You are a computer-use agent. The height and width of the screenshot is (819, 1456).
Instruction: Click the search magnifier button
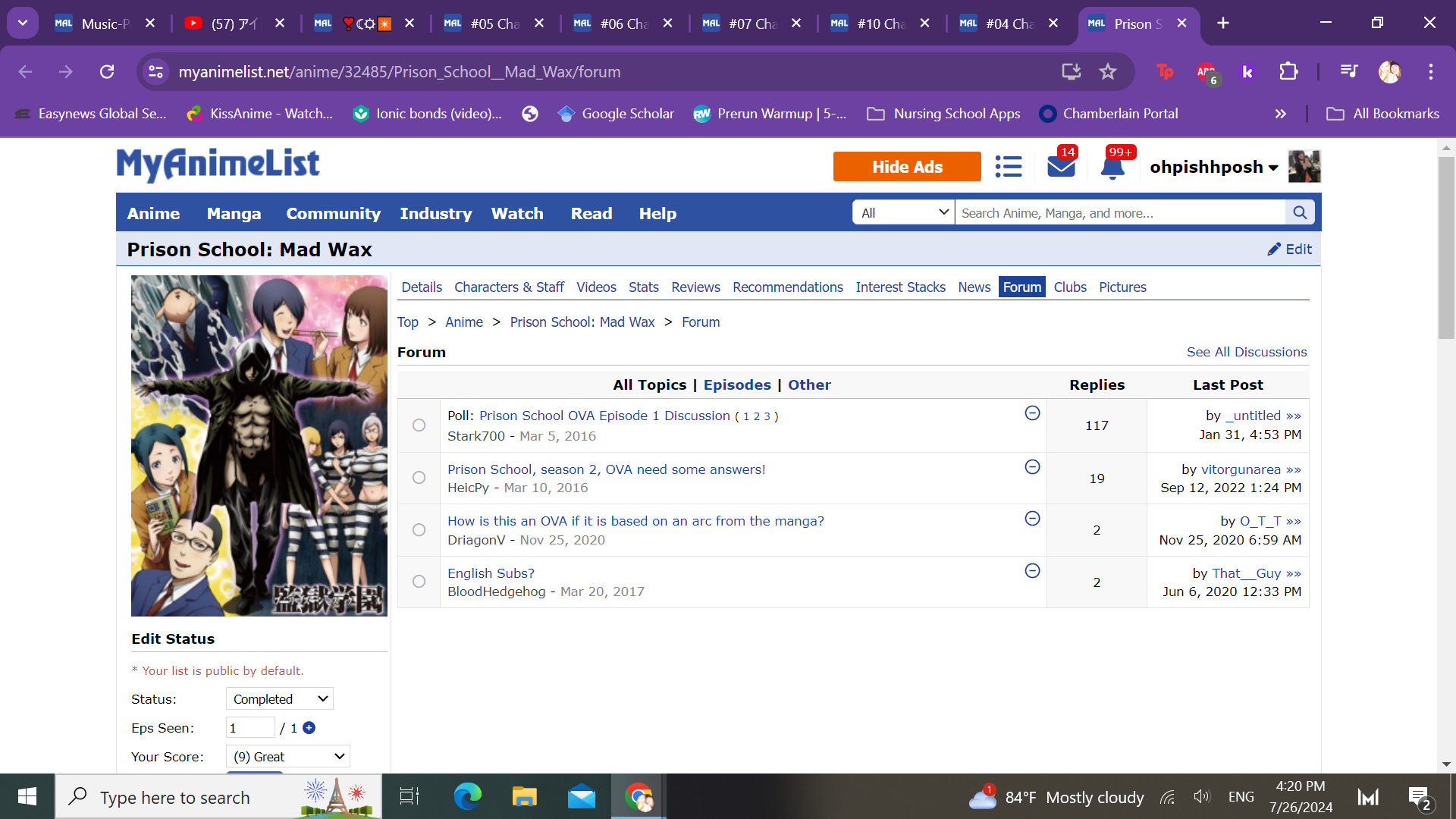point(1300,213)
